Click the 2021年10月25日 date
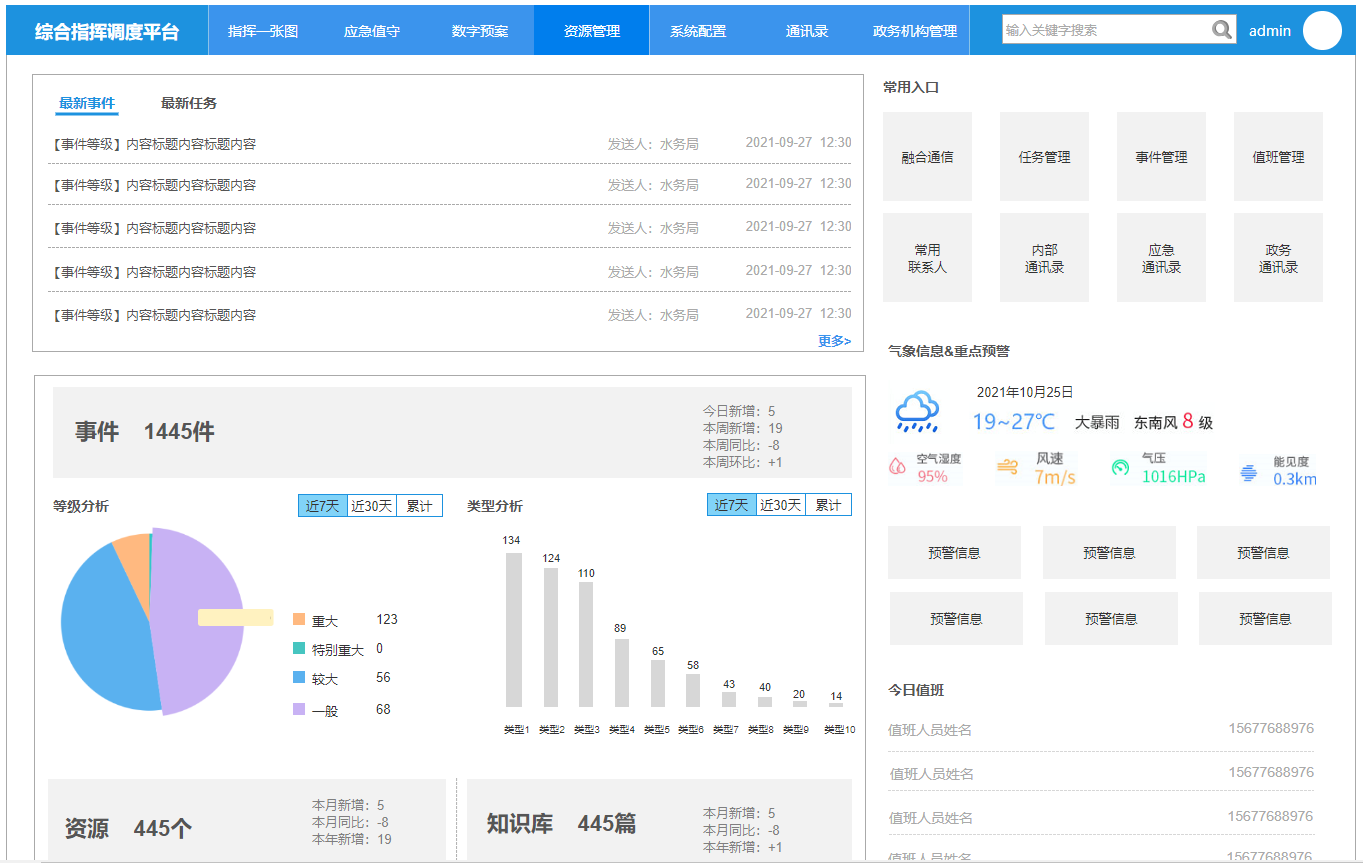The height and width of the screenshot is (863, 1363). point(1025,392)
